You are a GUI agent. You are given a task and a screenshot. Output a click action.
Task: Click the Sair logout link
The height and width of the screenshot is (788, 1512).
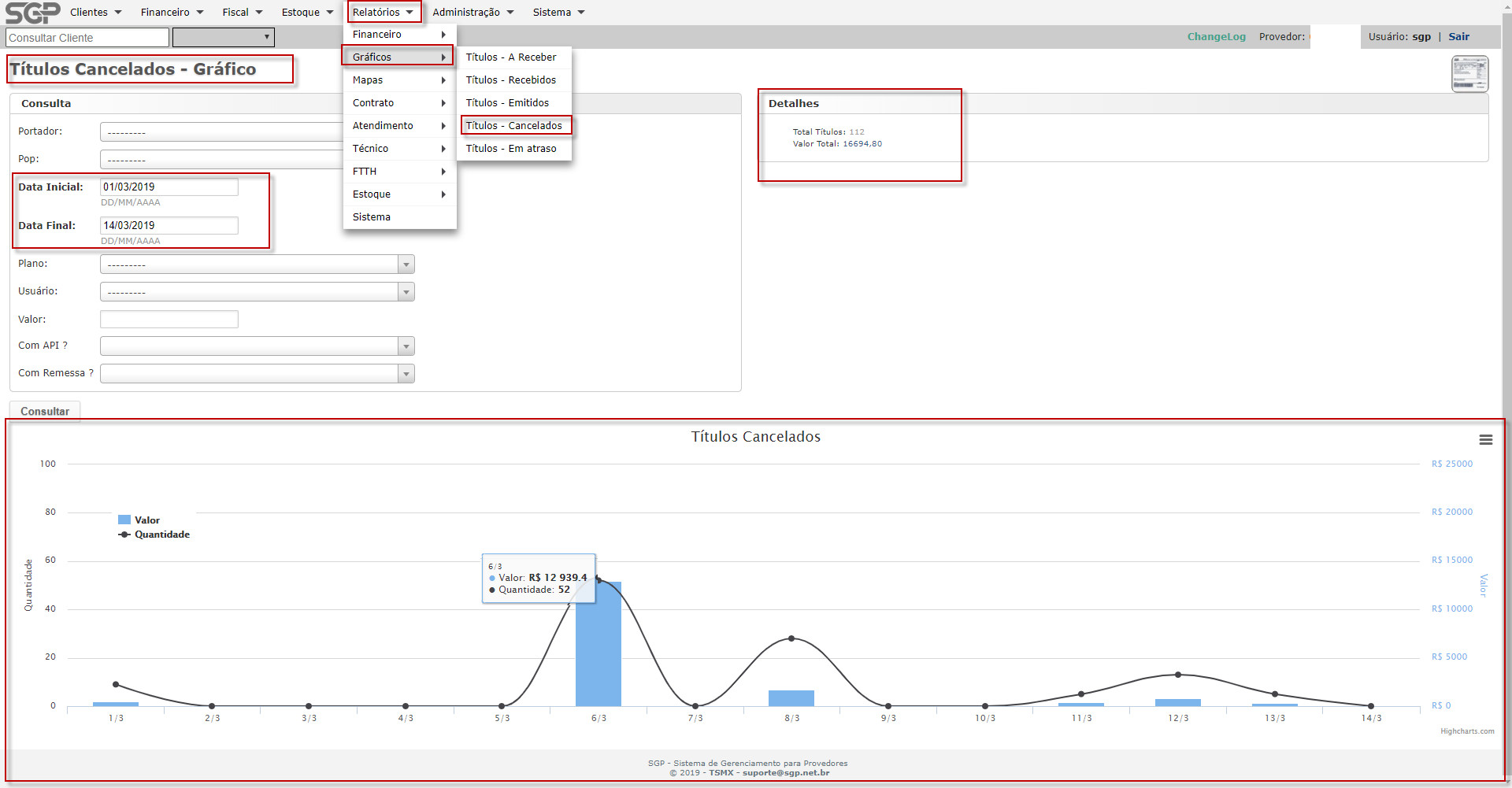click(x=1458, y=37)
